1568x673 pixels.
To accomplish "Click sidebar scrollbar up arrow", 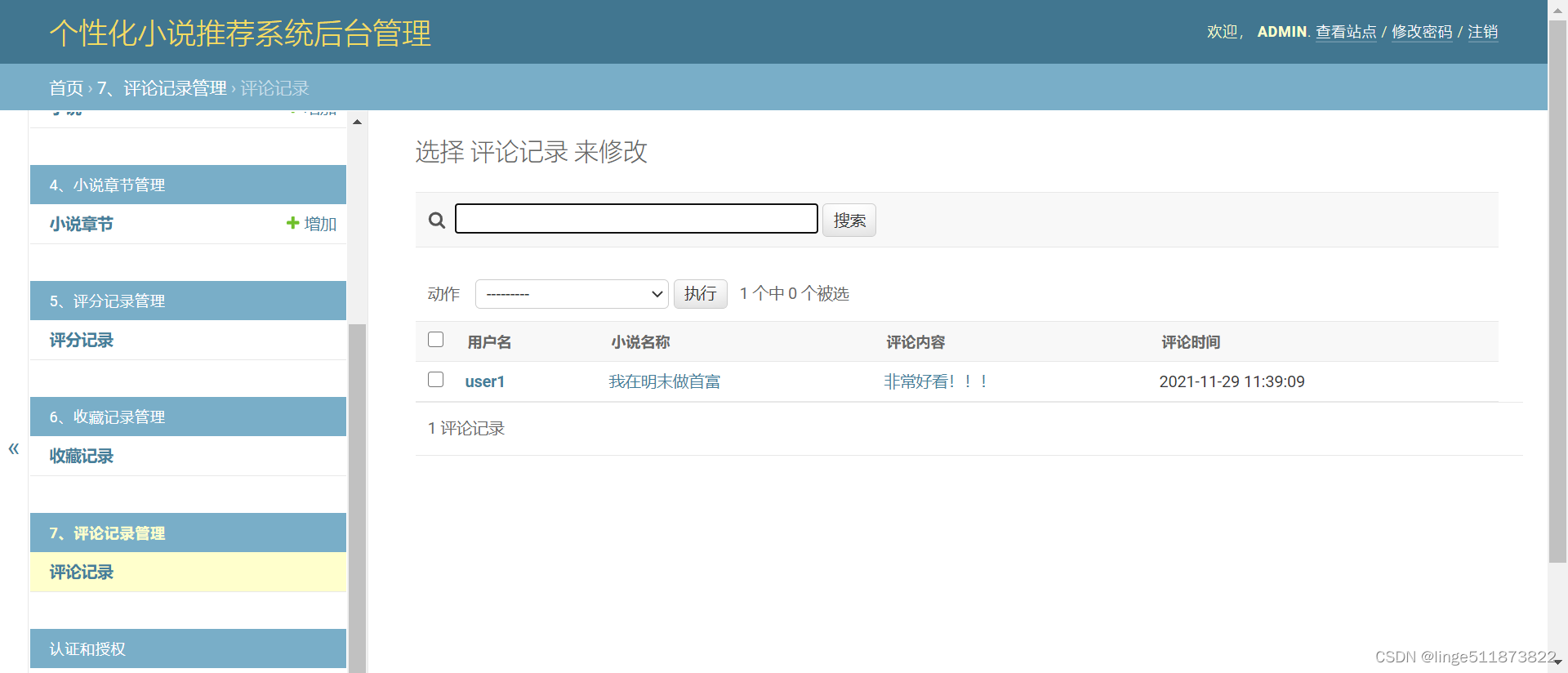I will [x=357, y=122].
